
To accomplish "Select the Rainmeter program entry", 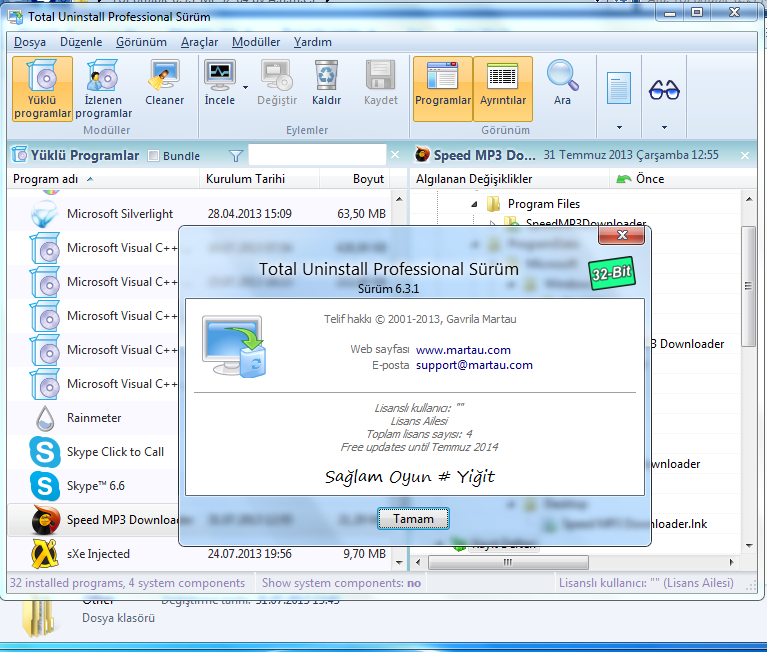I will (x=94, y=418).
